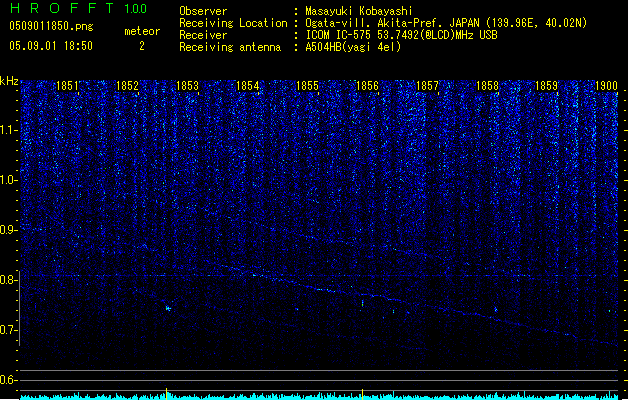Screen dimensions: 629x400
Task: Click the Receiving antenna label
Action: point(230,47)
